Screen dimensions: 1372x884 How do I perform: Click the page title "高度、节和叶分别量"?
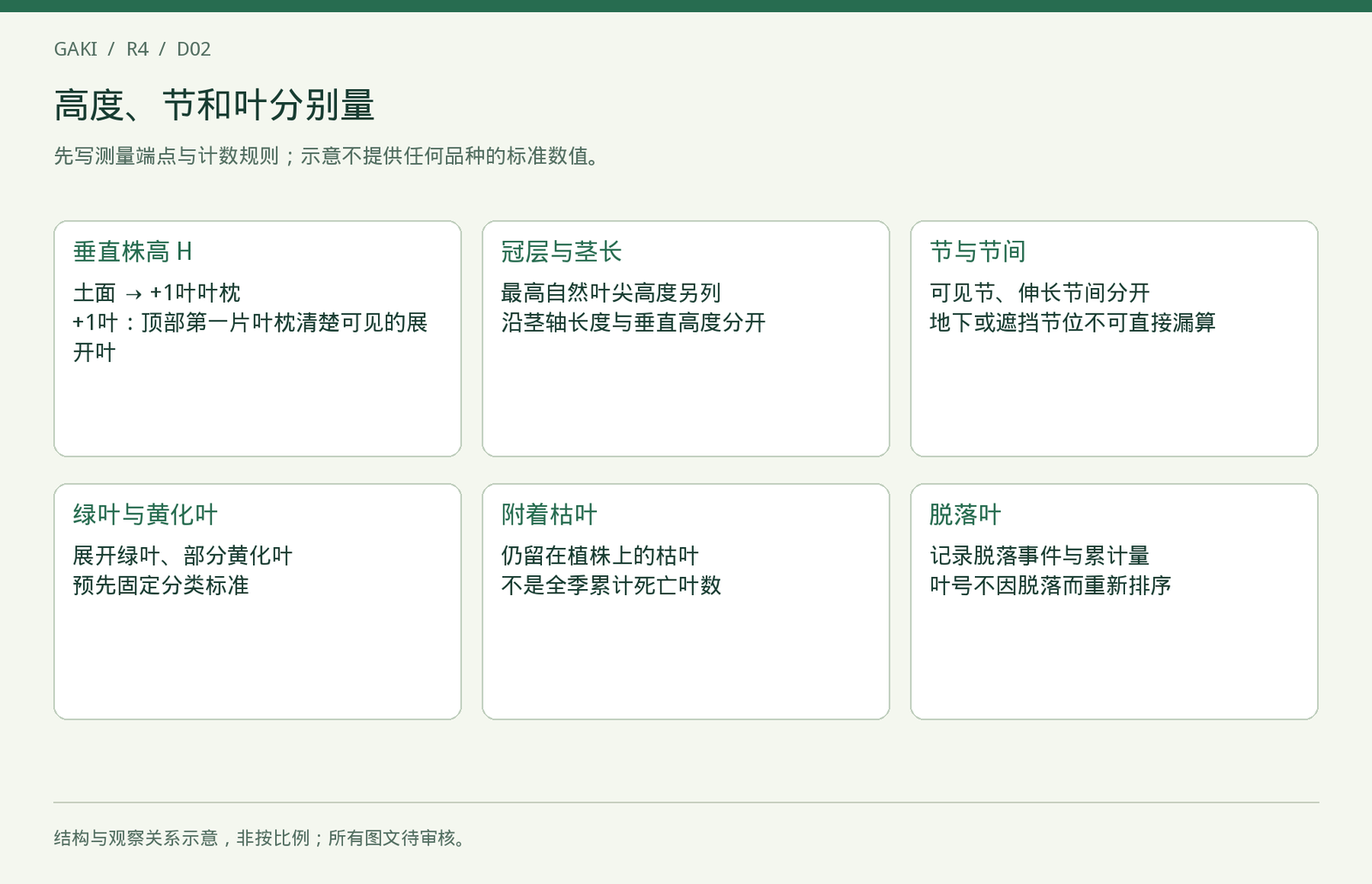coord(214,105)
